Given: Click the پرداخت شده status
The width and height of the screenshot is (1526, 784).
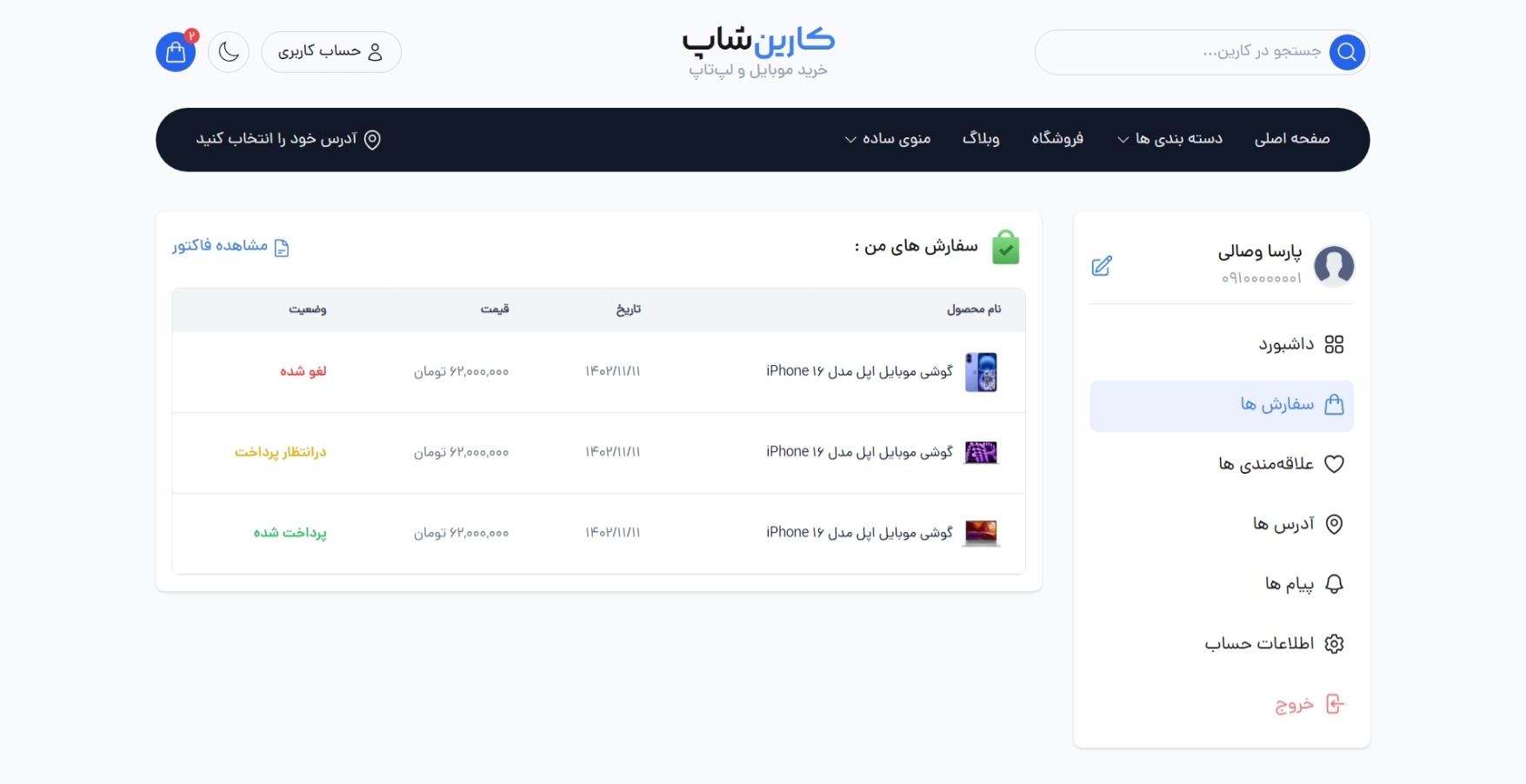Looking at the screenshot, I should 290,533.
